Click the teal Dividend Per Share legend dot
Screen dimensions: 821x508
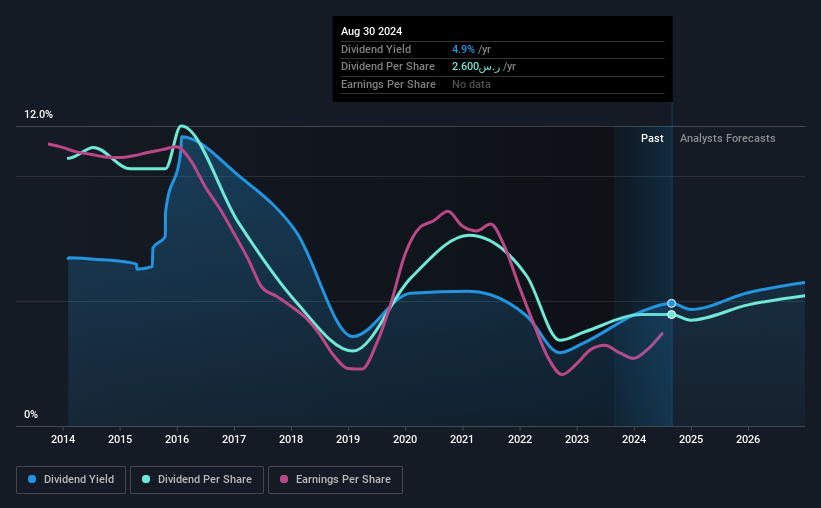(x=146, y=479)
